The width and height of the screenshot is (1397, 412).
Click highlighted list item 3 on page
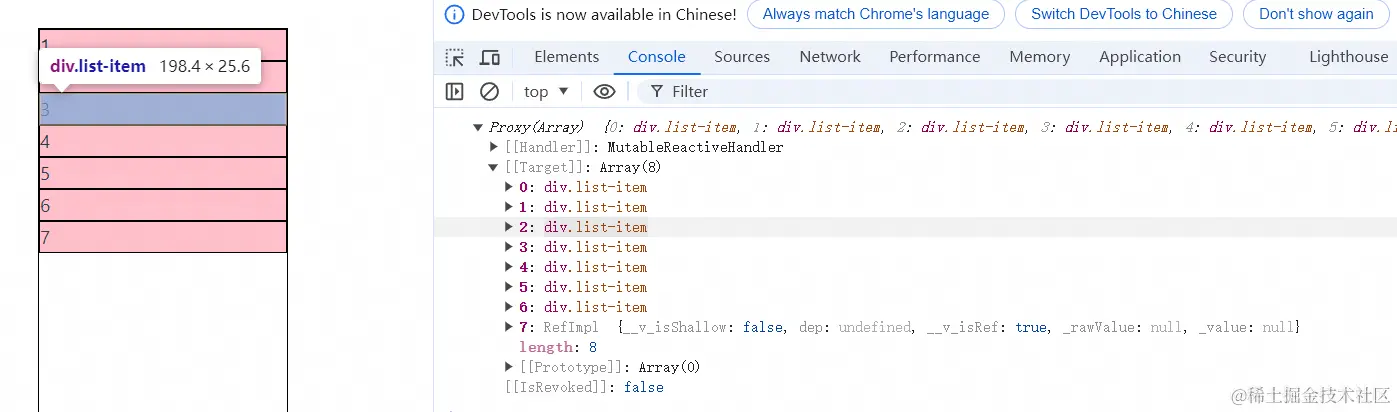pyautogui.click(x=163, y=109)
